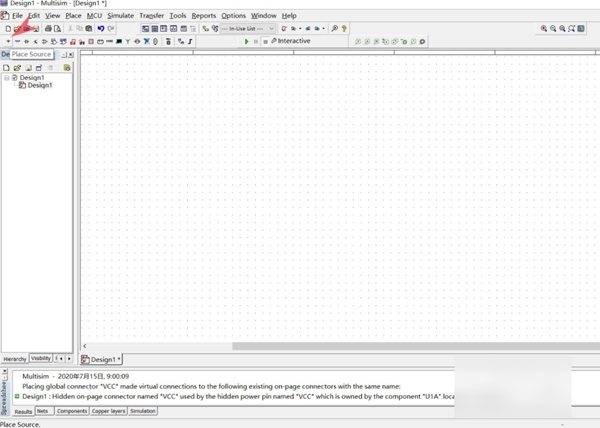Viewport: 600px width, 428px height.
Task: Close the Design Toolbox panel
Action: coord(69,54)
